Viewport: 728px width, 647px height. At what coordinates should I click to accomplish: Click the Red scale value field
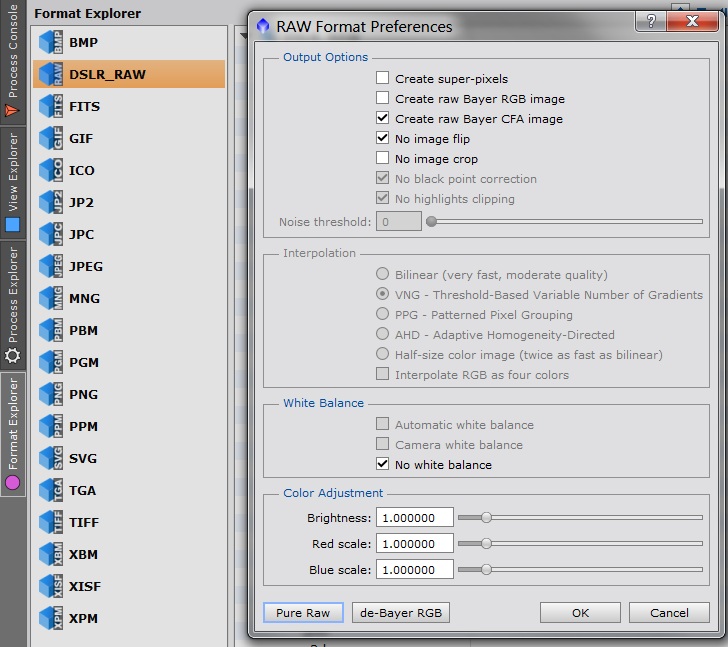pyautogui.click(x=415, y=543)
